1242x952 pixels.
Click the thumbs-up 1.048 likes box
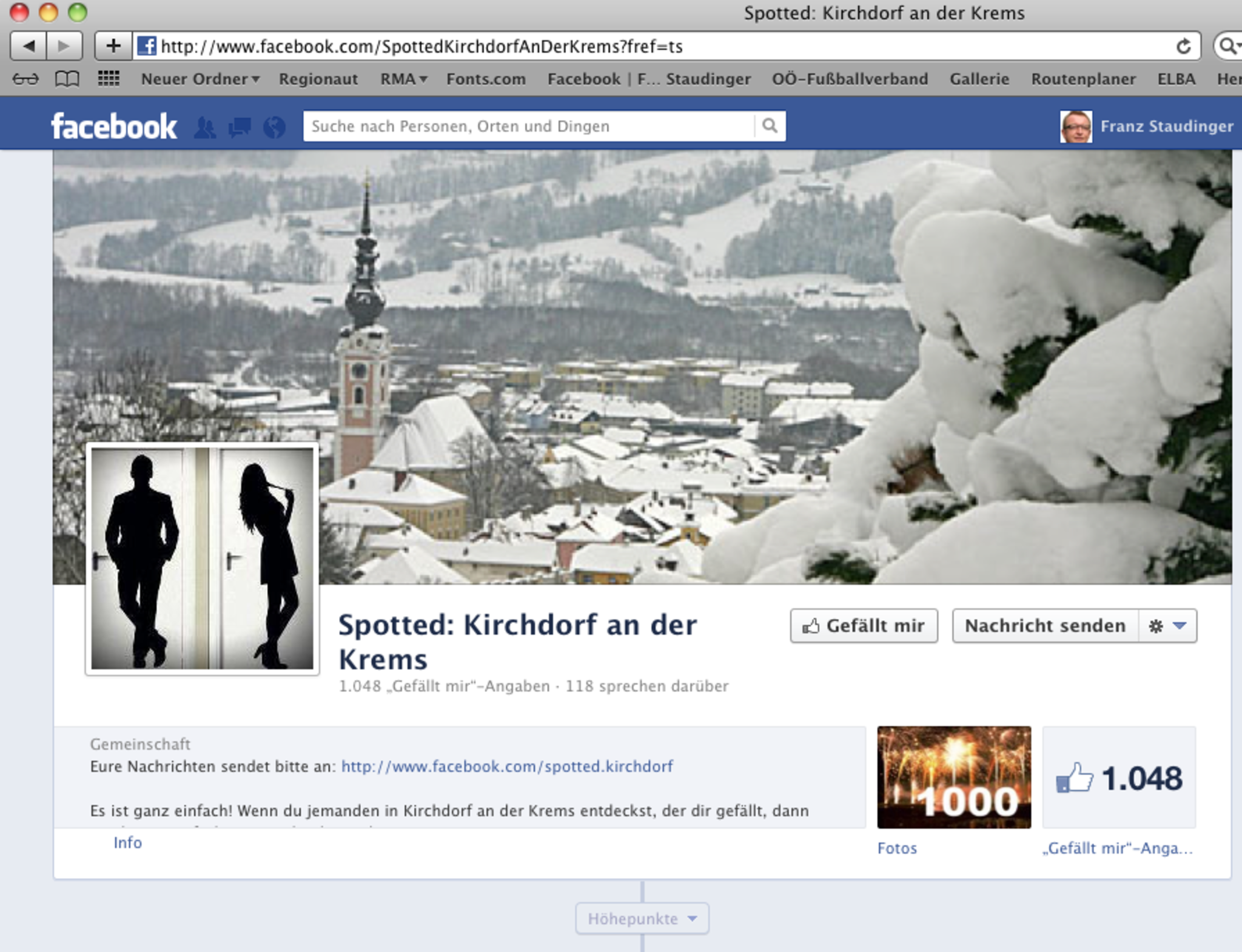pyautogui.click(x=1119, y=778)
